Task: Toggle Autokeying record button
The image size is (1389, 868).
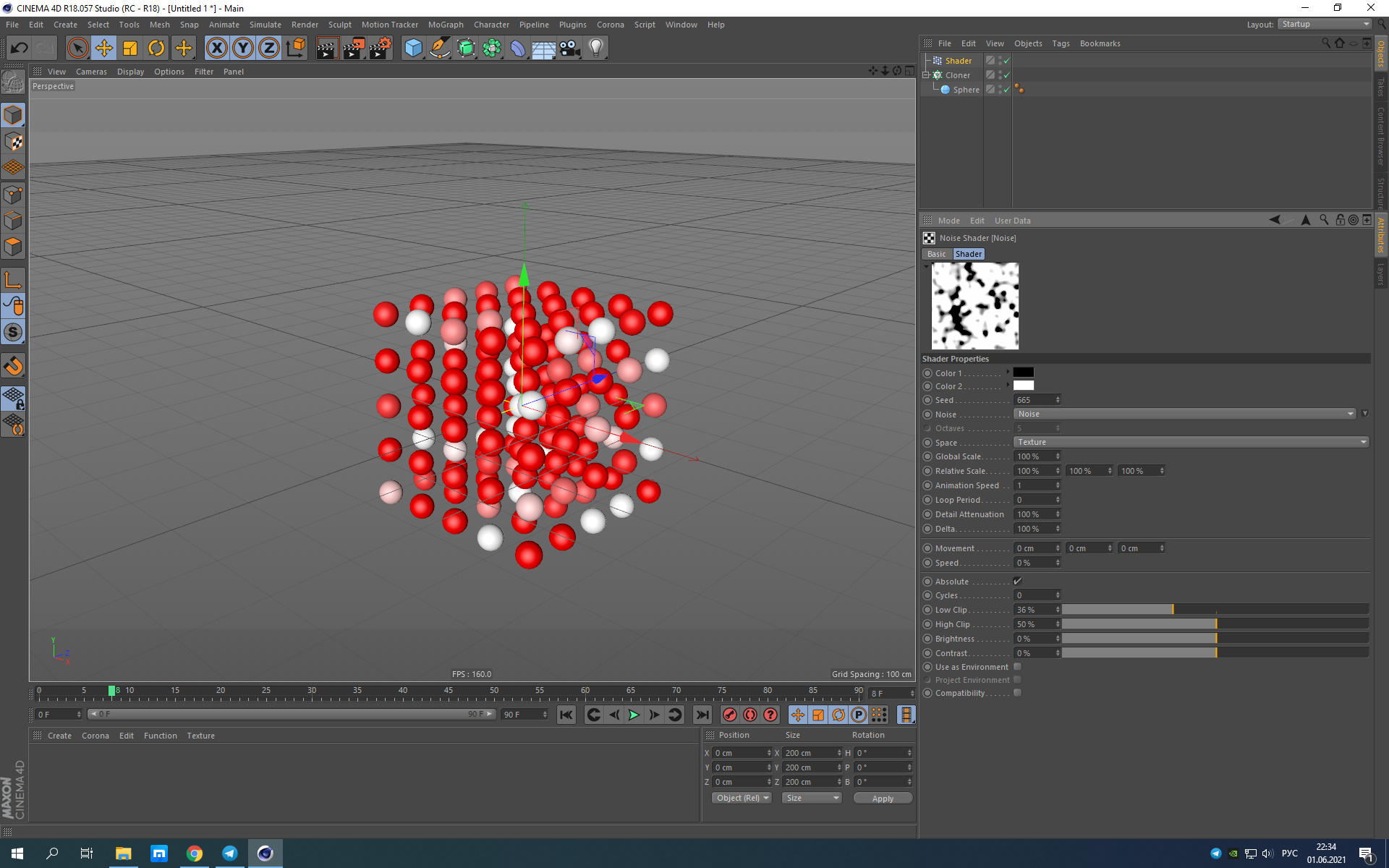Action: click(x=750, y=715)
